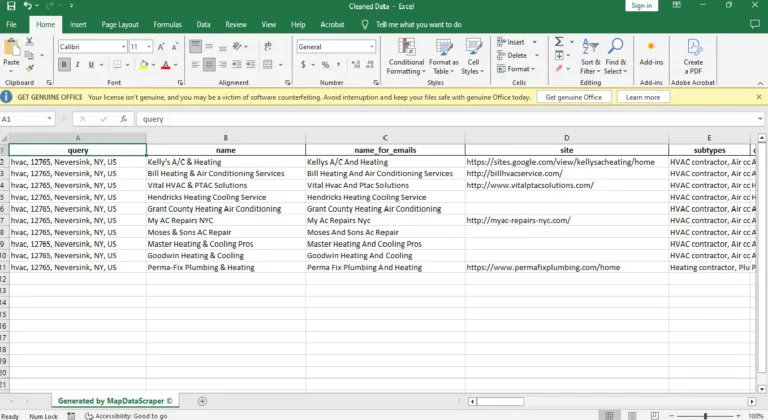Toggle Align Right for text
This screenshot has height=420, width=768.
pos(223,64)
